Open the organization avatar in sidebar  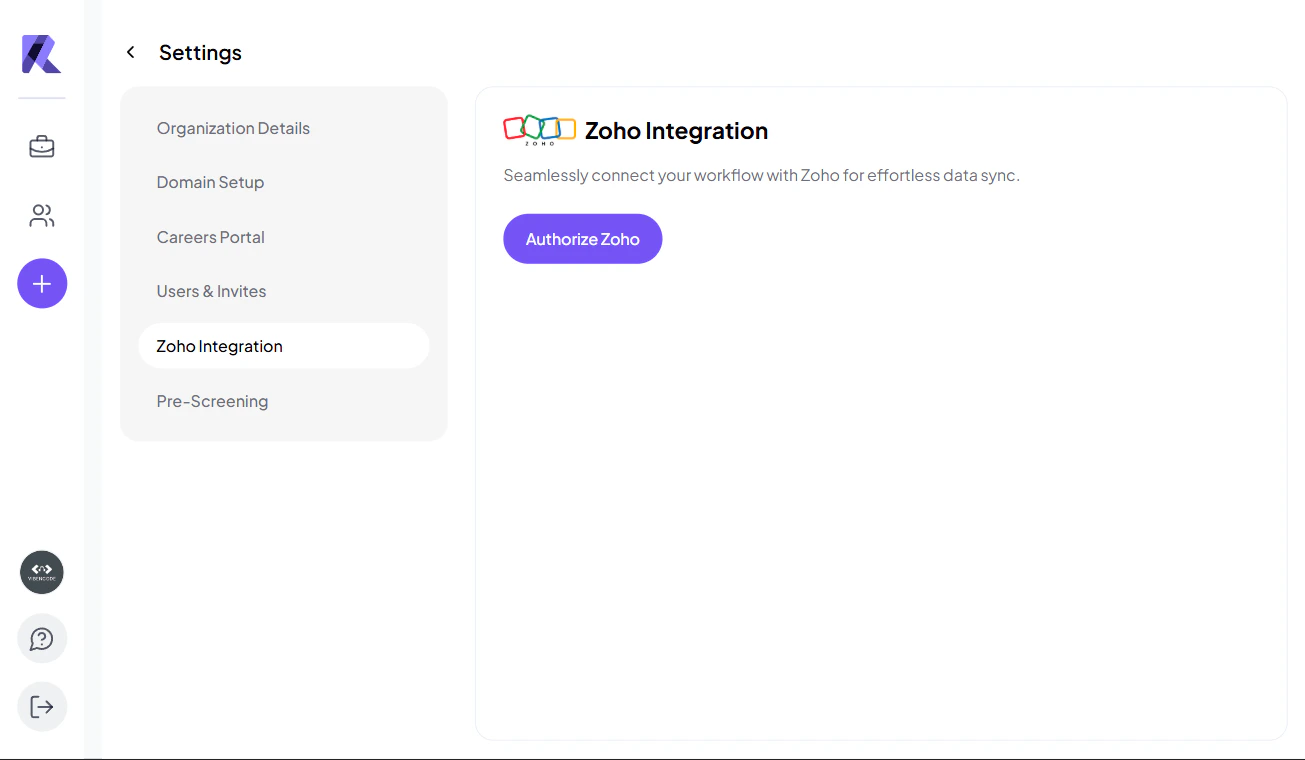42,573
